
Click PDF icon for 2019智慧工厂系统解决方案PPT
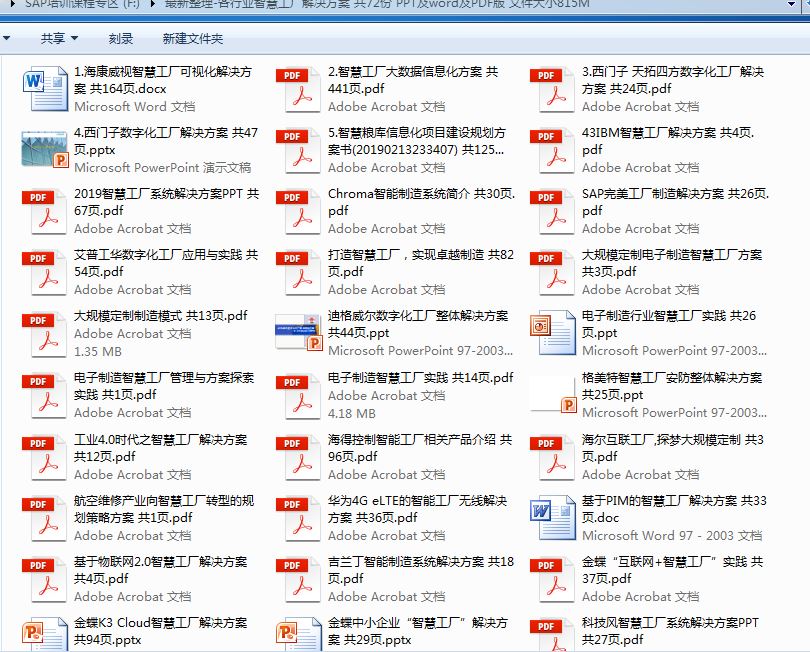[44, 212]
